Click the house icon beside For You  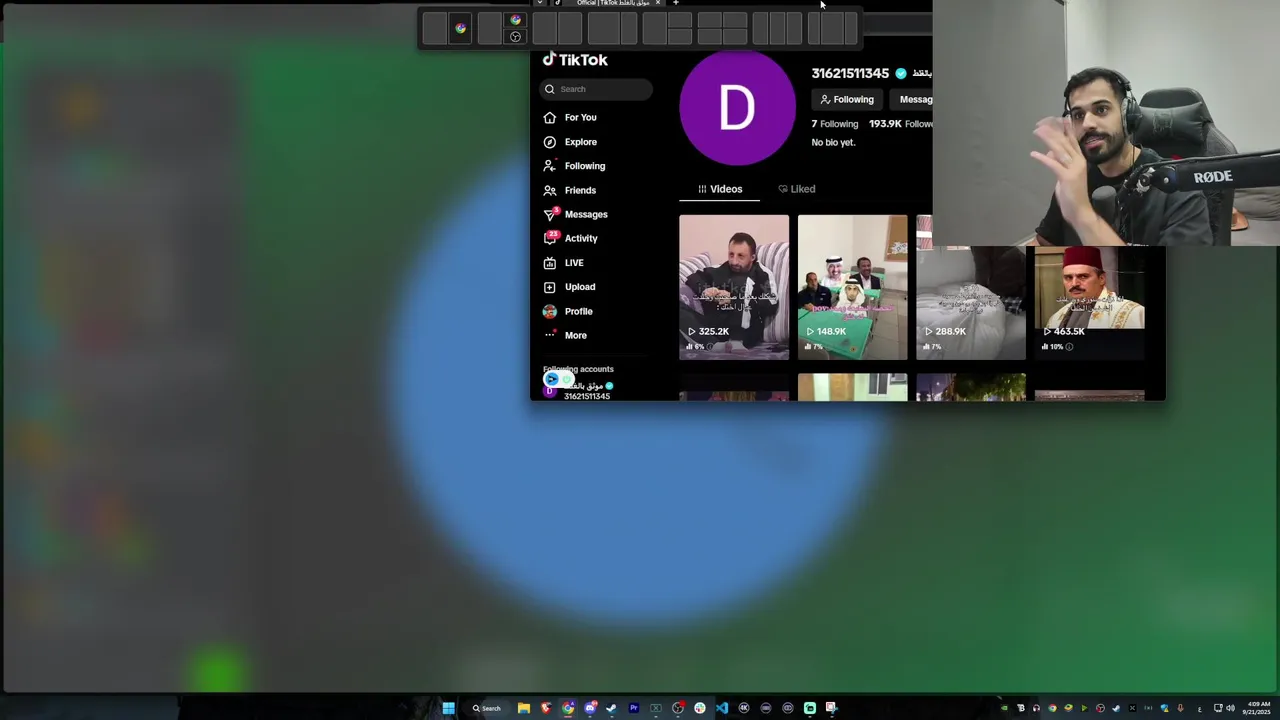549,117
